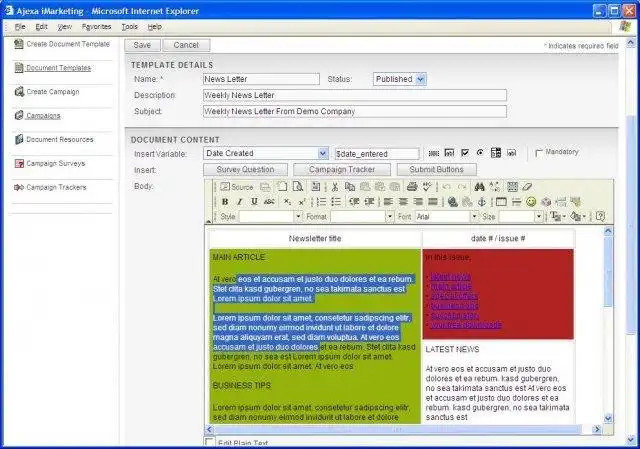Copy selection in the editor toolbar
640x449 pixels.
pos(350,187)
